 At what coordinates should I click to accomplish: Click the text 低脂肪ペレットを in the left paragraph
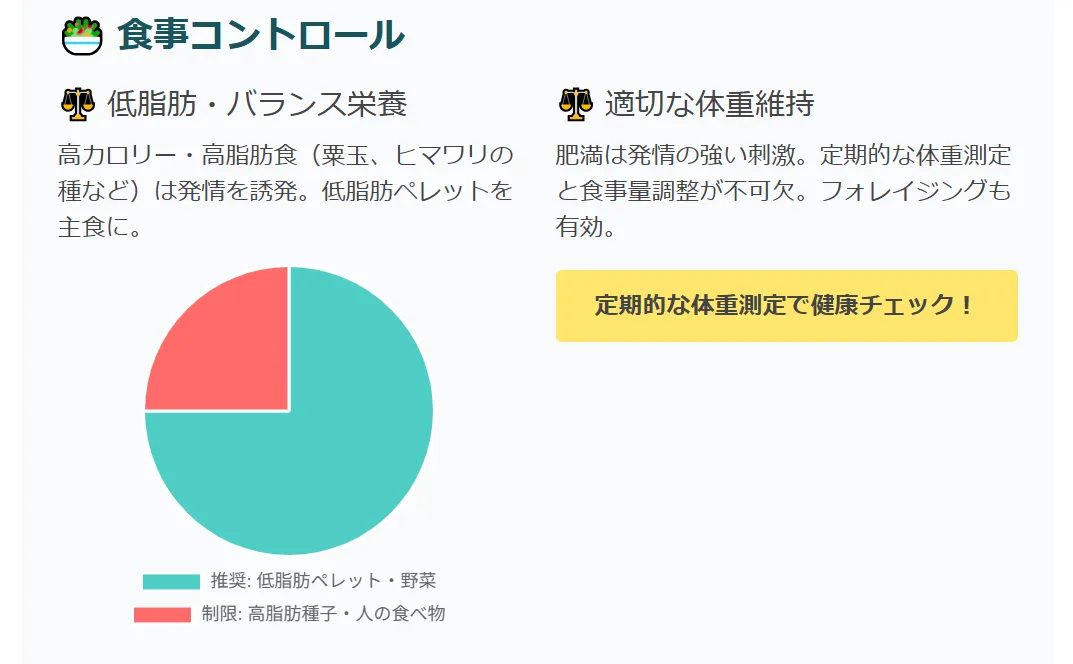(417, 191)
